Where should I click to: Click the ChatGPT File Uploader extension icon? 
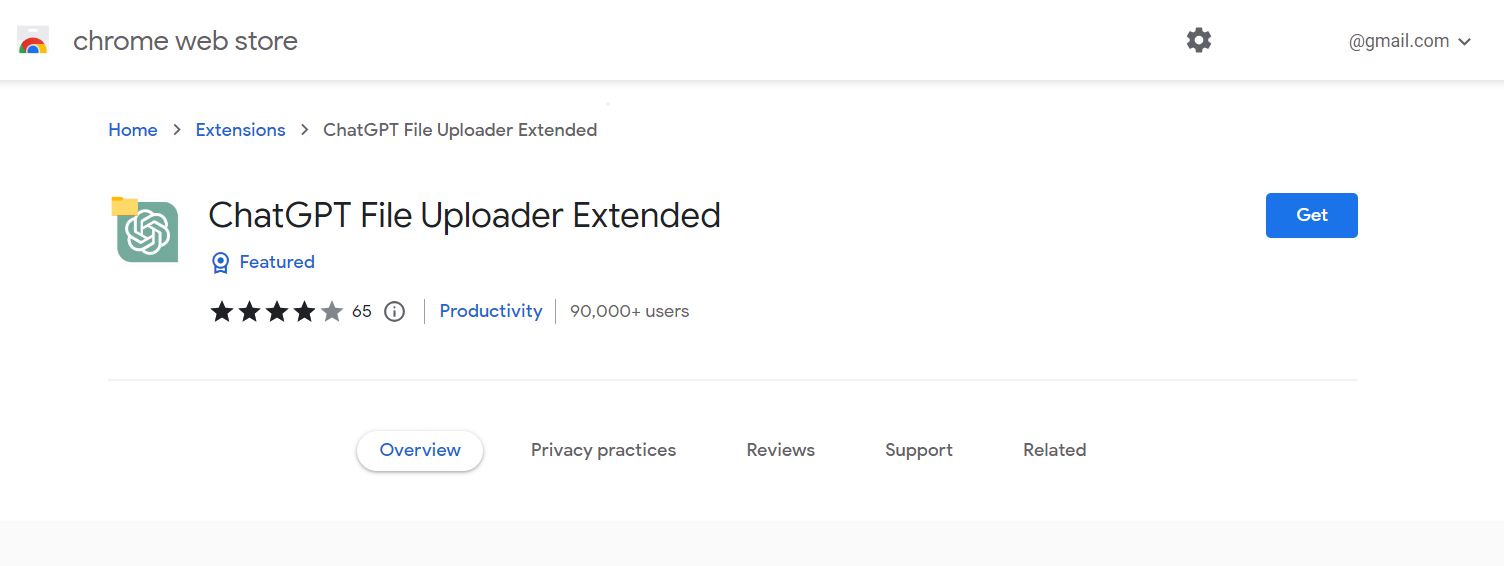146,230
